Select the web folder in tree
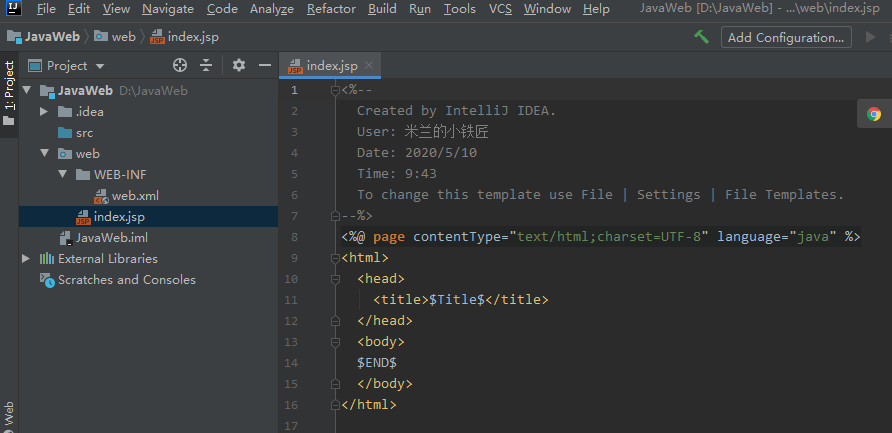Viewport: 892px width, 433px height. tap(79, 154)
